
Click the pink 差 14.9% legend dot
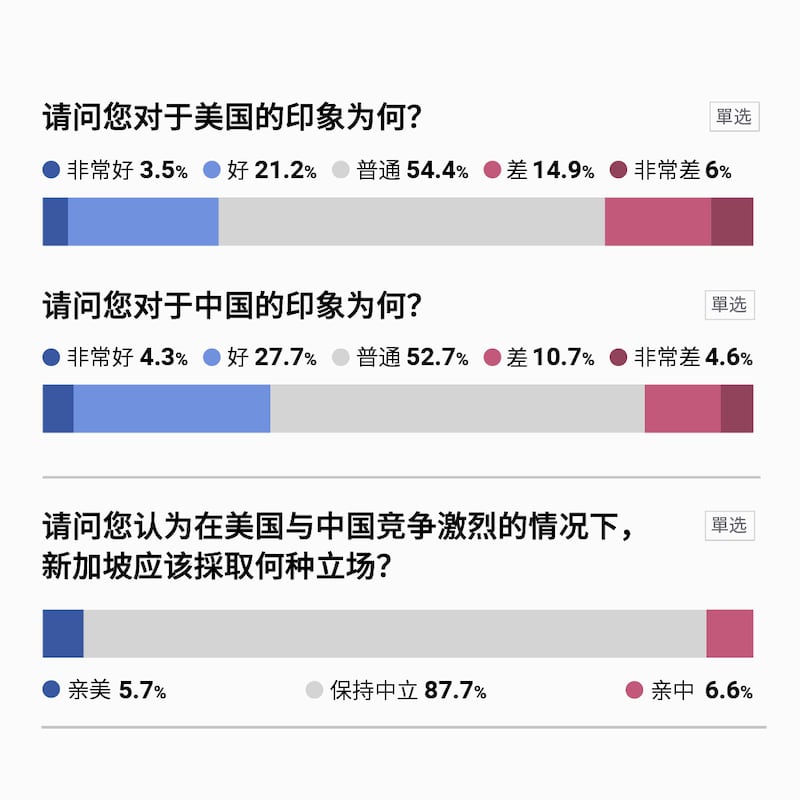pos(492,171)
